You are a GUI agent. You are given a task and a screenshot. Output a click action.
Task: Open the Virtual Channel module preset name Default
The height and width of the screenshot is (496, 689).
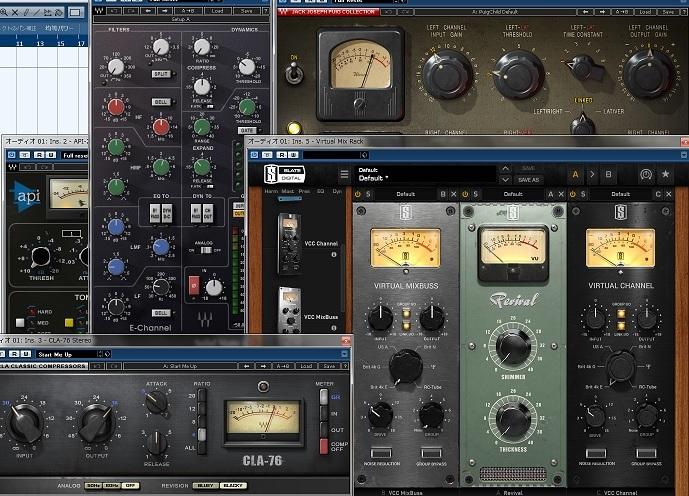click(620, 194)
